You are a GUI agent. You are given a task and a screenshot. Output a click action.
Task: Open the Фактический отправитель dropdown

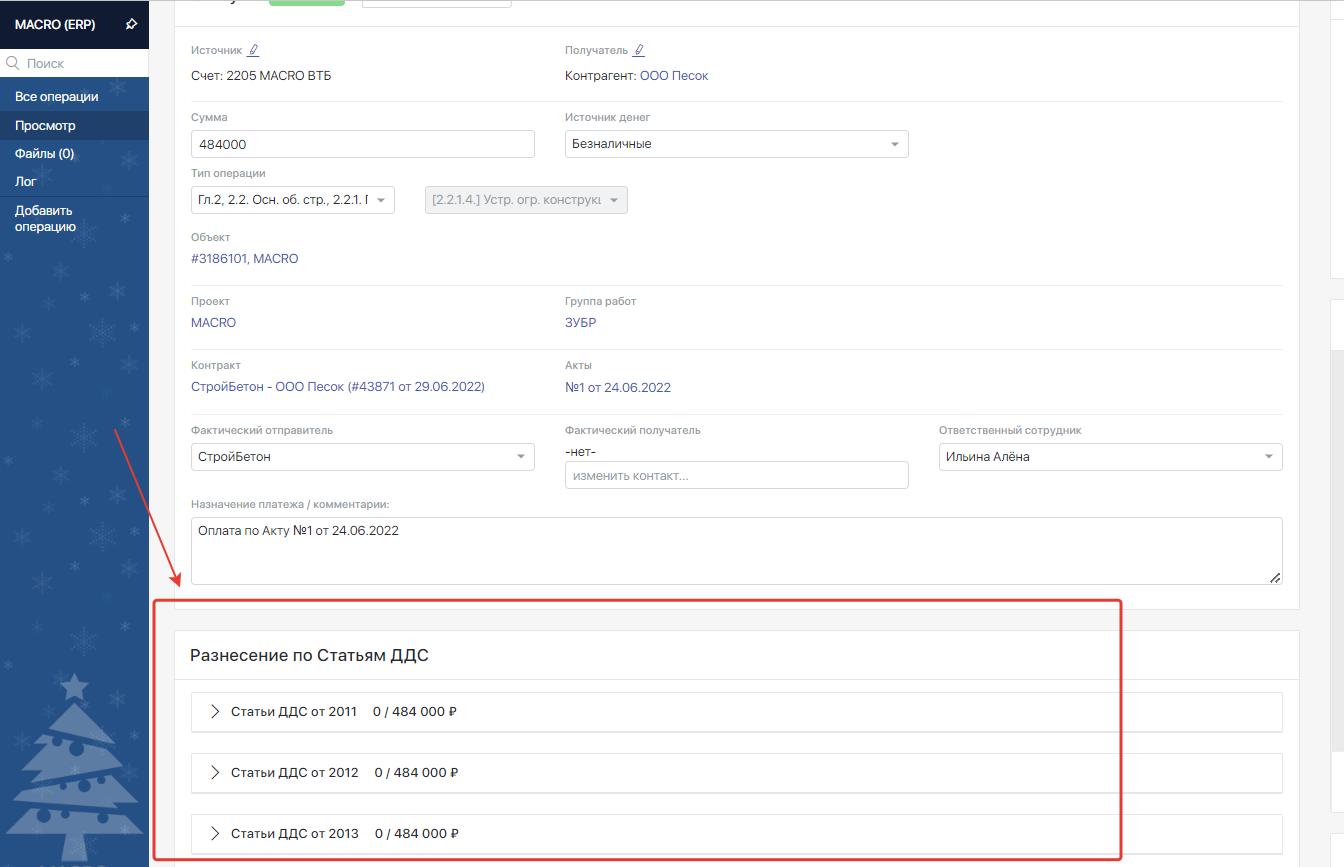(x=362, y=457)
